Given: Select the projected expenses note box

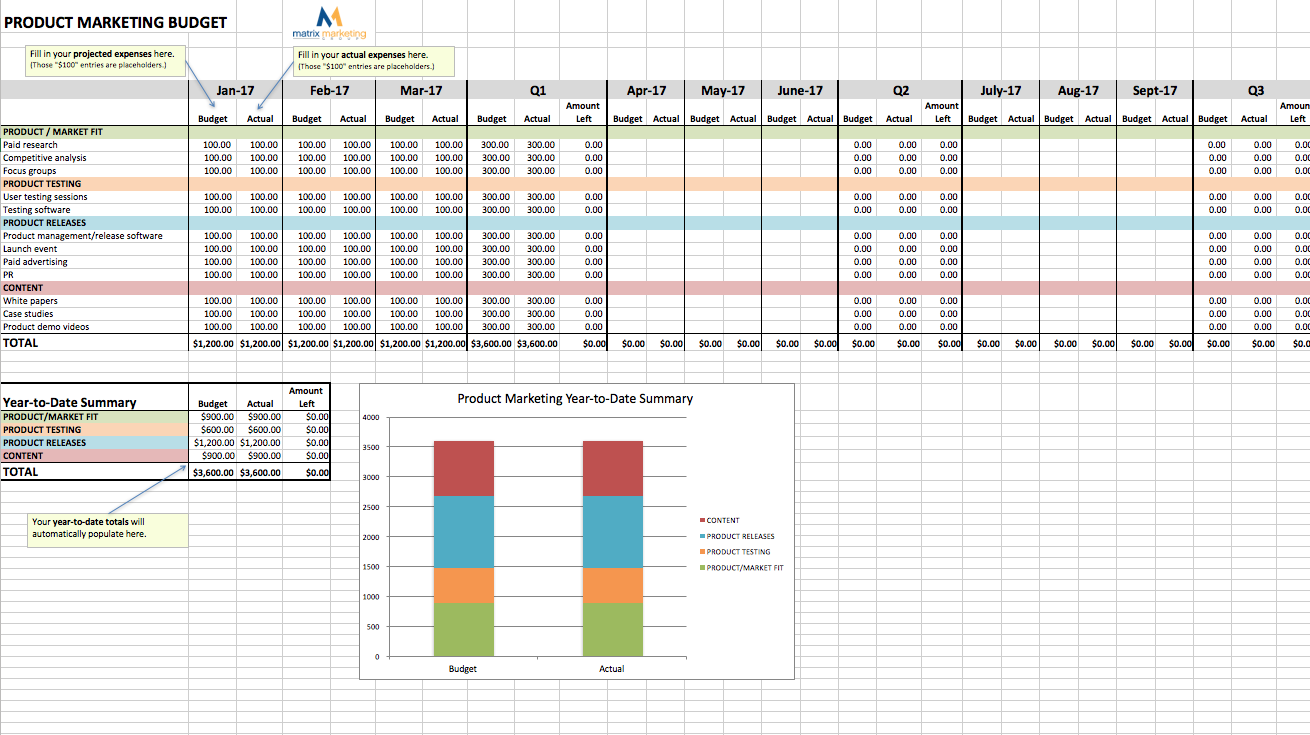Looking at the screenshot, I should point(107,60).
